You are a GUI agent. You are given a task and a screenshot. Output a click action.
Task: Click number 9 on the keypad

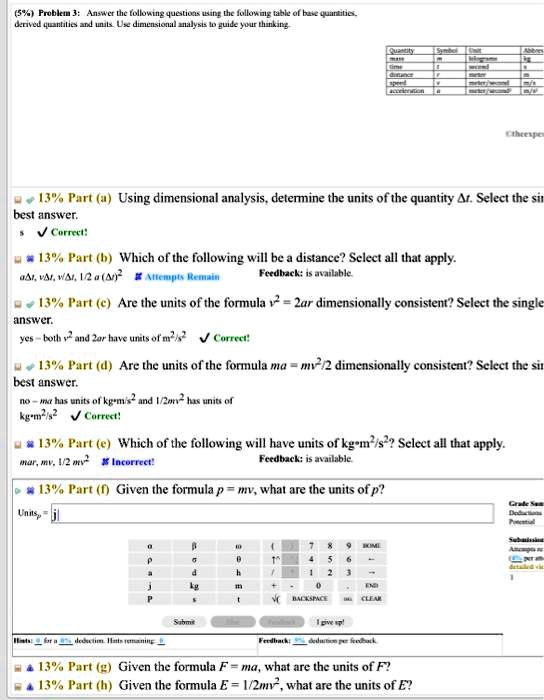point(348,546)
